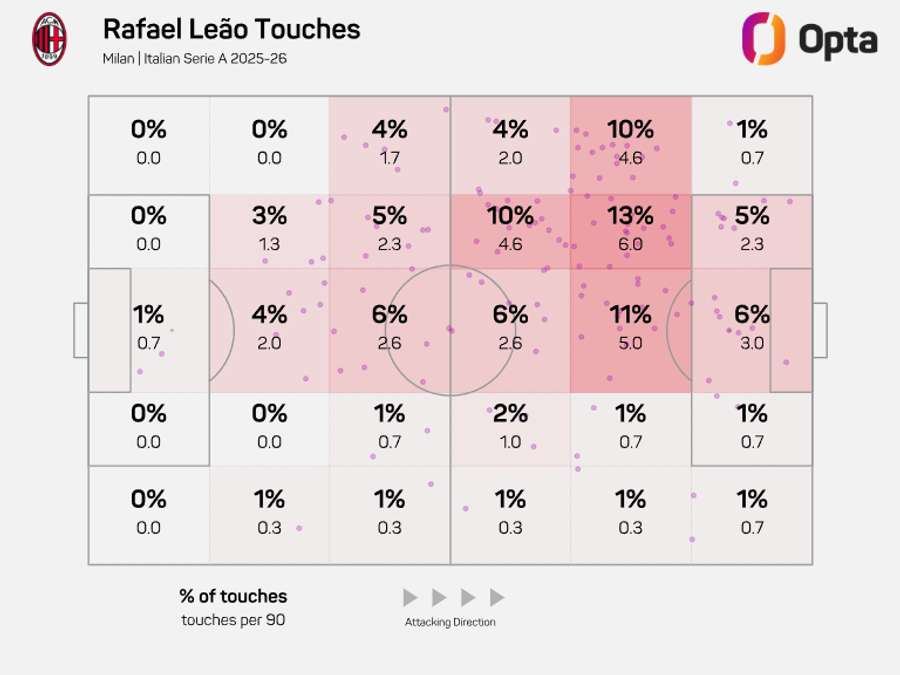Select the 3% zone with 1.3 touches
900x675 pixels.
(269, 229)
